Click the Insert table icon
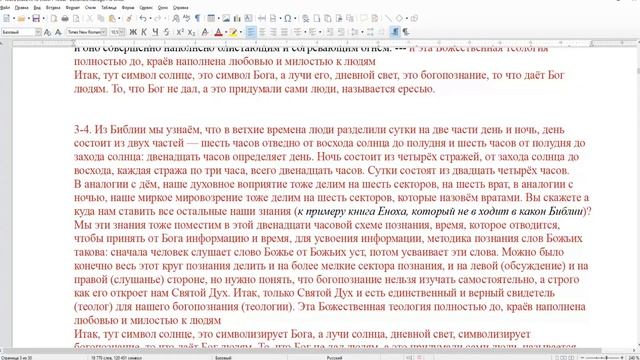 211,18
